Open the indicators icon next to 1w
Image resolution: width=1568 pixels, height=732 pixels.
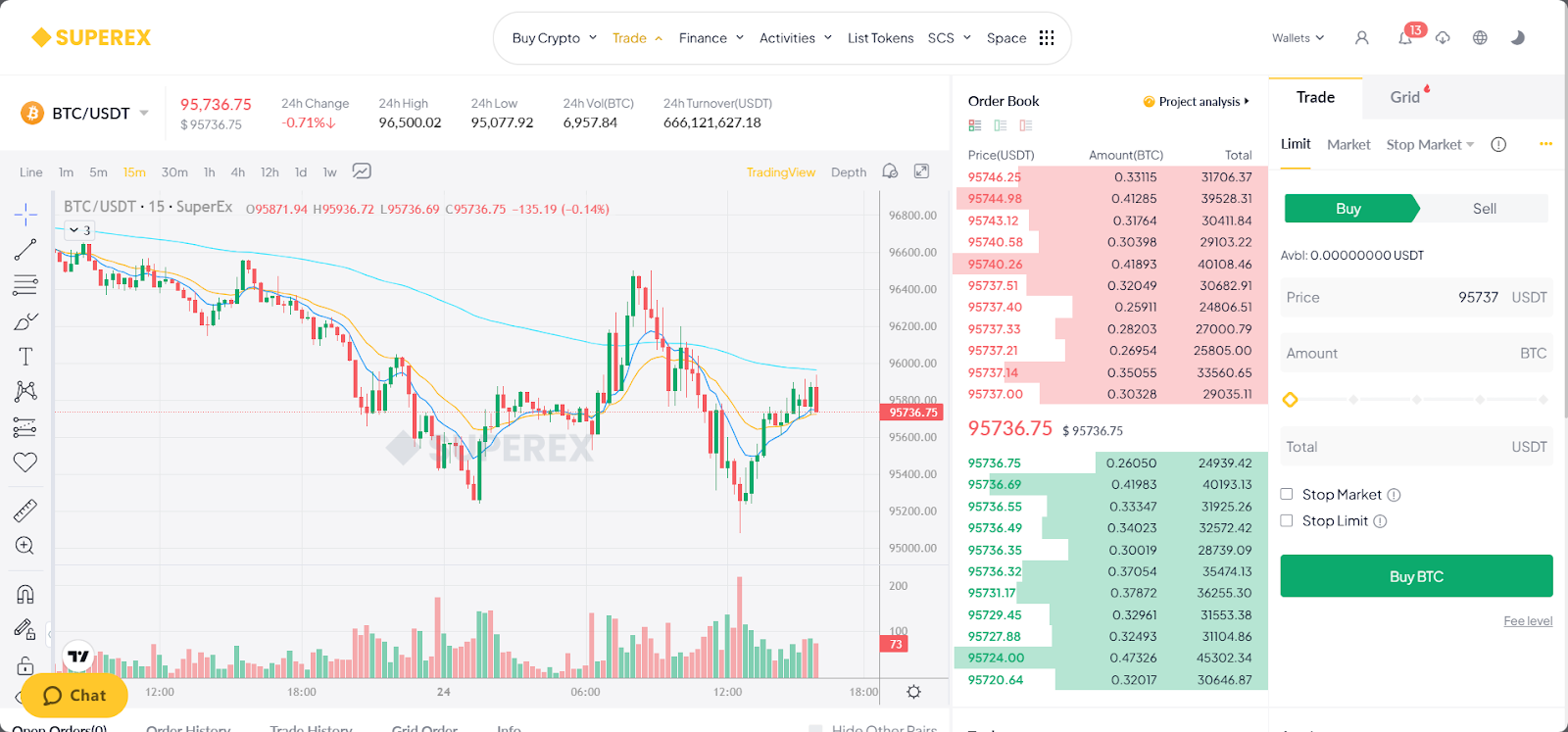(x=362, y=171)
